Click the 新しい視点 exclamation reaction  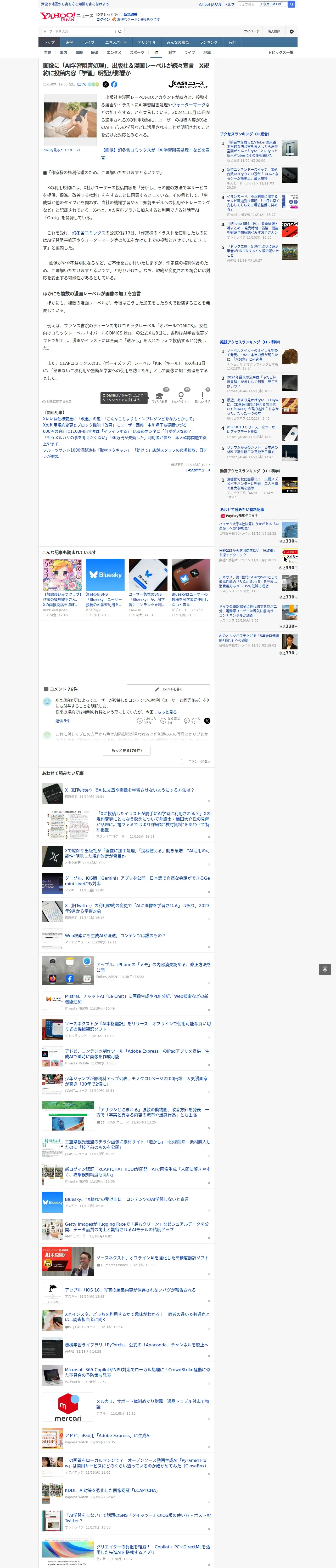(x=203, y=396)
